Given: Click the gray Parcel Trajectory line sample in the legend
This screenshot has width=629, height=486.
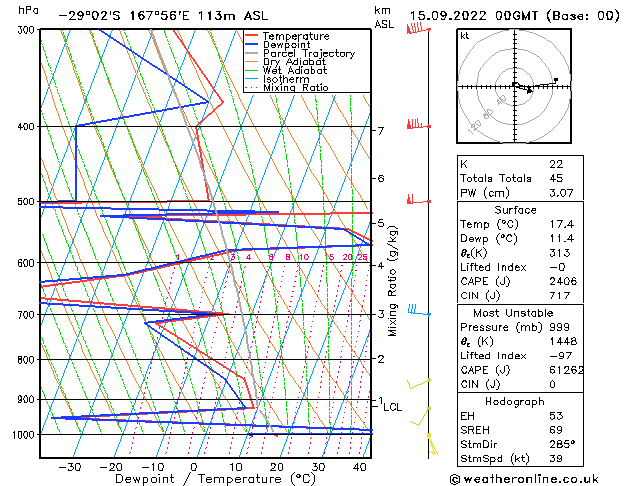Looking at the screenshot, I should pos(252,53).
